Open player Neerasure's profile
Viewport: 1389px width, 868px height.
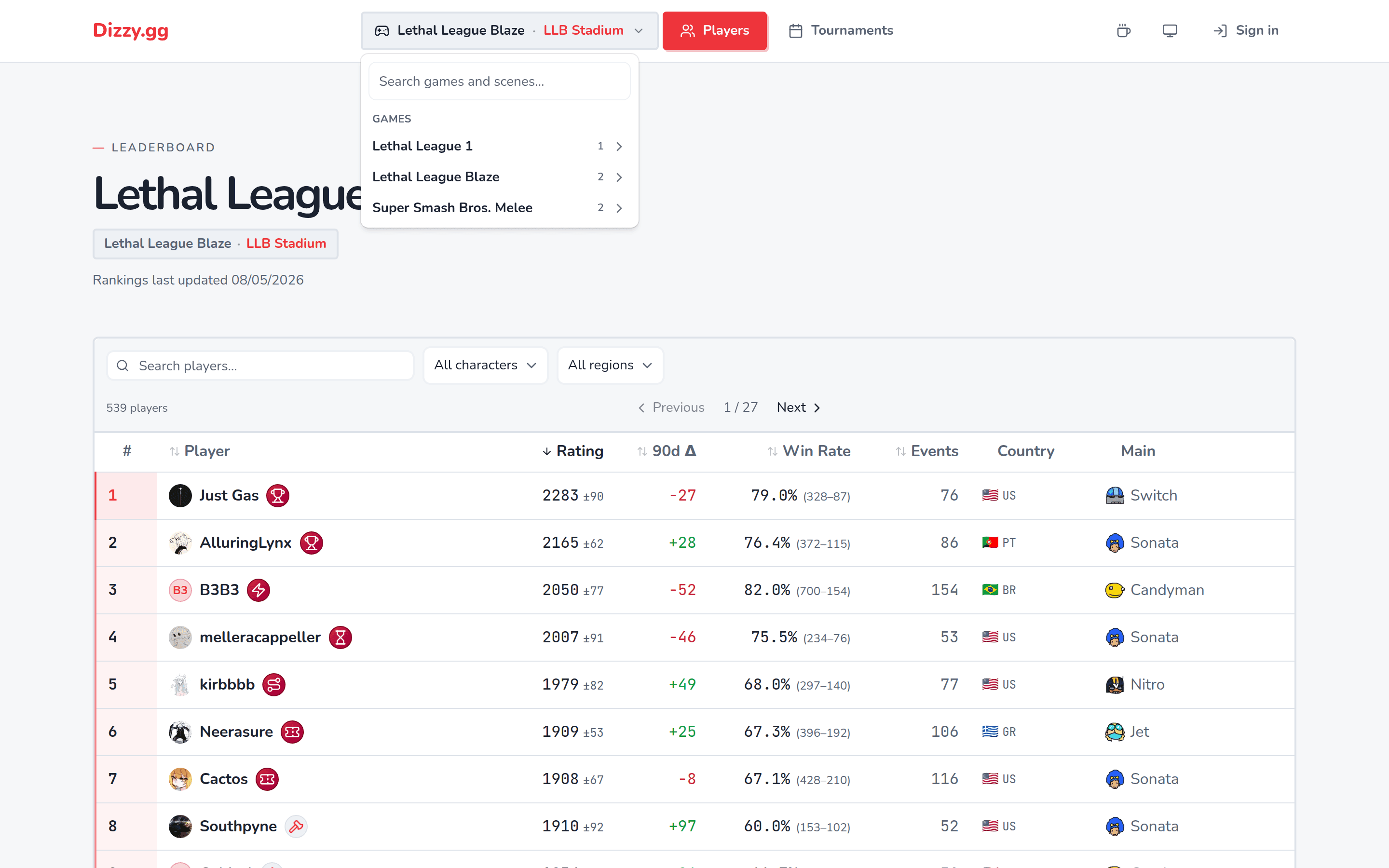236,732
